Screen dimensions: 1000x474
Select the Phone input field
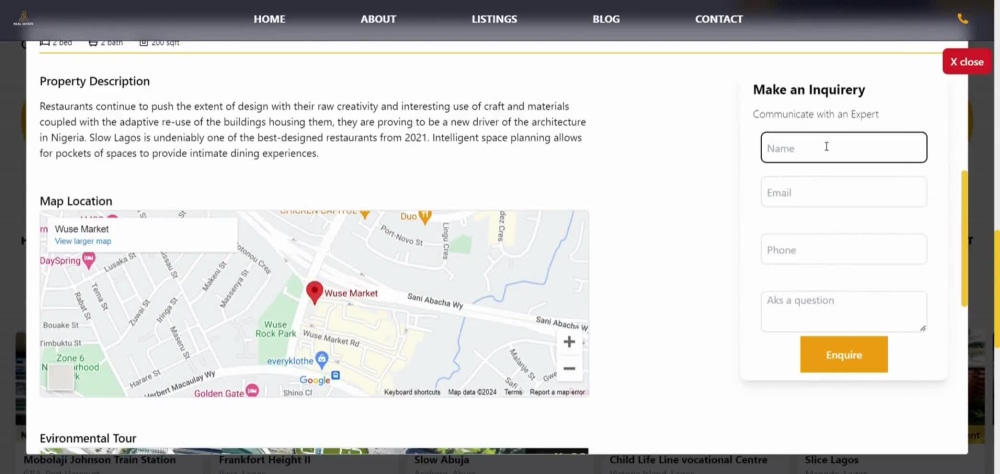click(844, 249)
